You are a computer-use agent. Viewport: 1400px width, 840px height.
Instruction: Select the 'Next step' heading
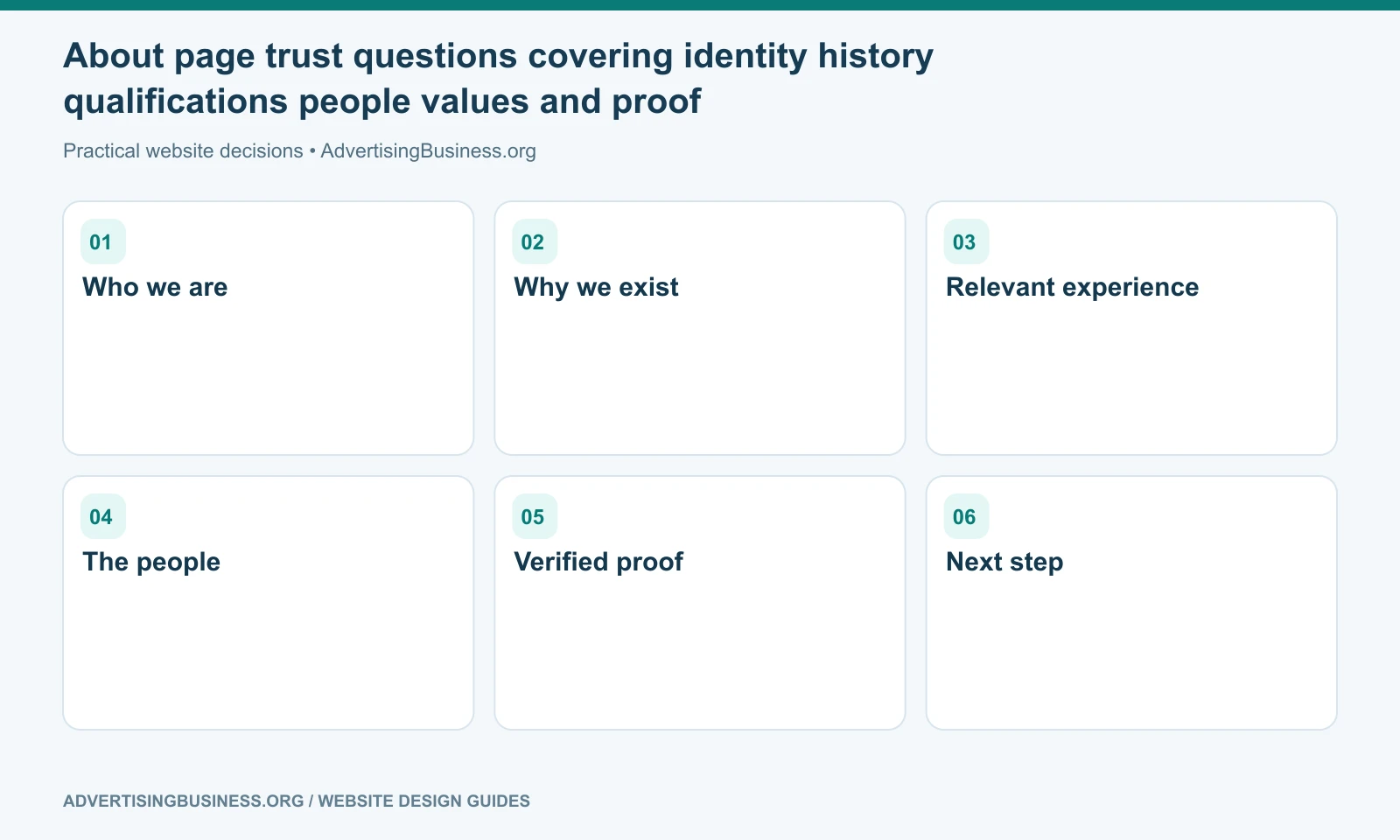point(1004,562)
